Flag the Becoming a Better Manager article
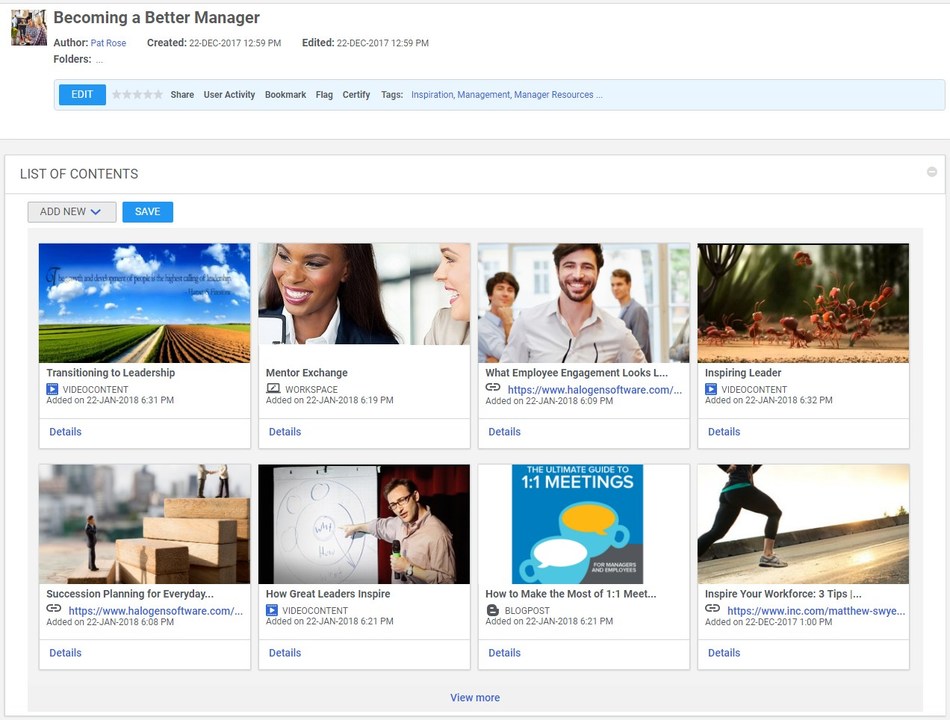The height and width of the screenshot is (720, 950). 324,94
